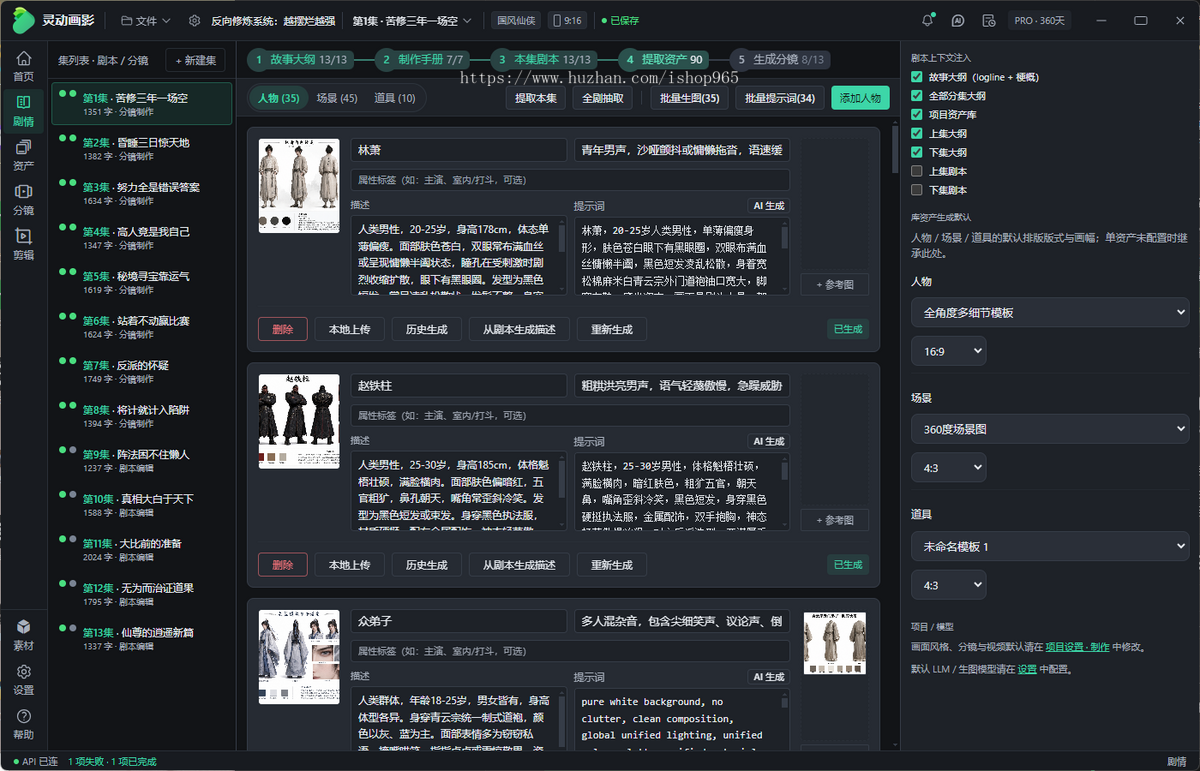Open the 全角度多细节模板 character template dropdown
The width and height of the screenshot is (1200, 771).
[1049, 313]
